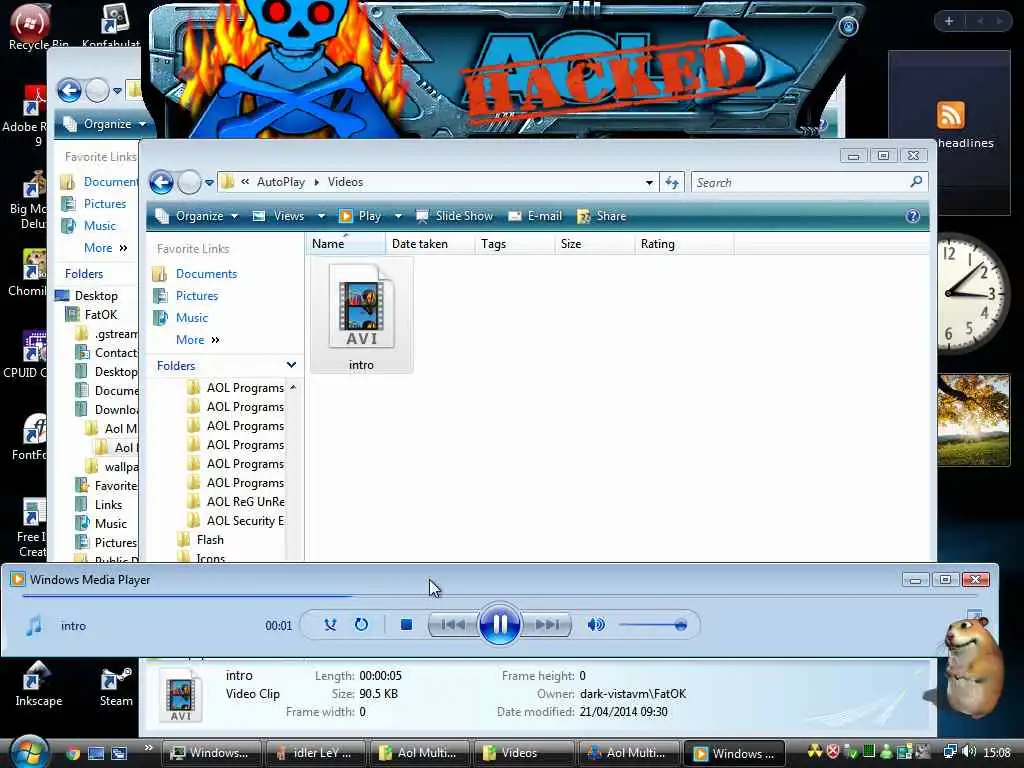Open explorer Help icon
This screenshot has height=768, width=1024.
pos(913,216)
